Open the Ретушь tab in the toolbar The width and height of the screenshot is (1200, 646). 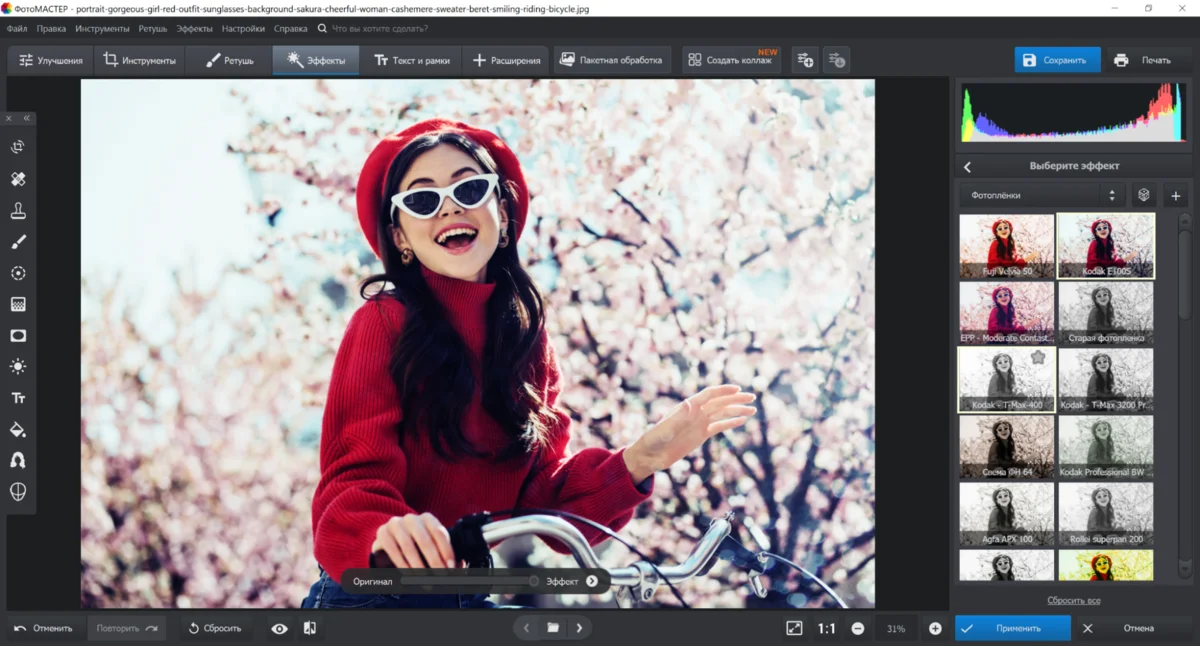pos(229,60)
